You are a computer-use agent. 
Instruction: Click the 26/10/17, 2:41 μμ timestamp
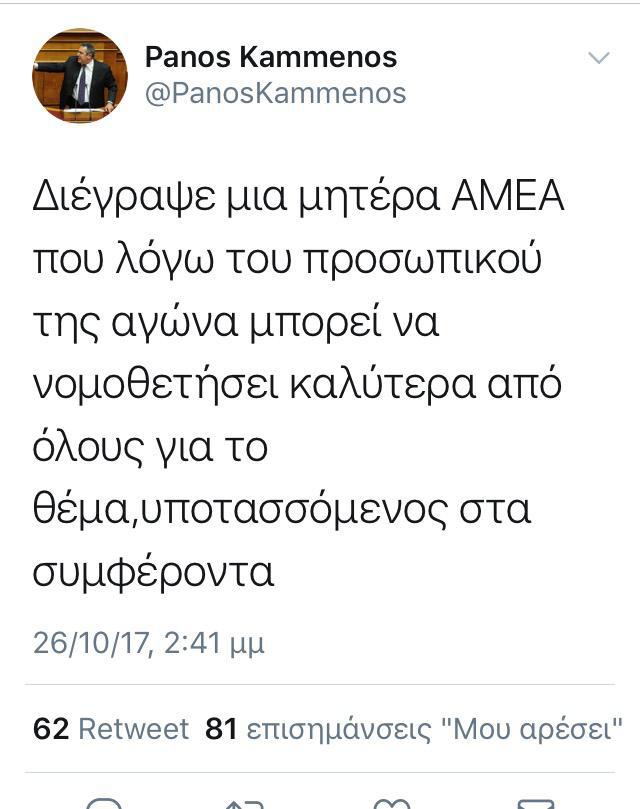tap(149, 643)
